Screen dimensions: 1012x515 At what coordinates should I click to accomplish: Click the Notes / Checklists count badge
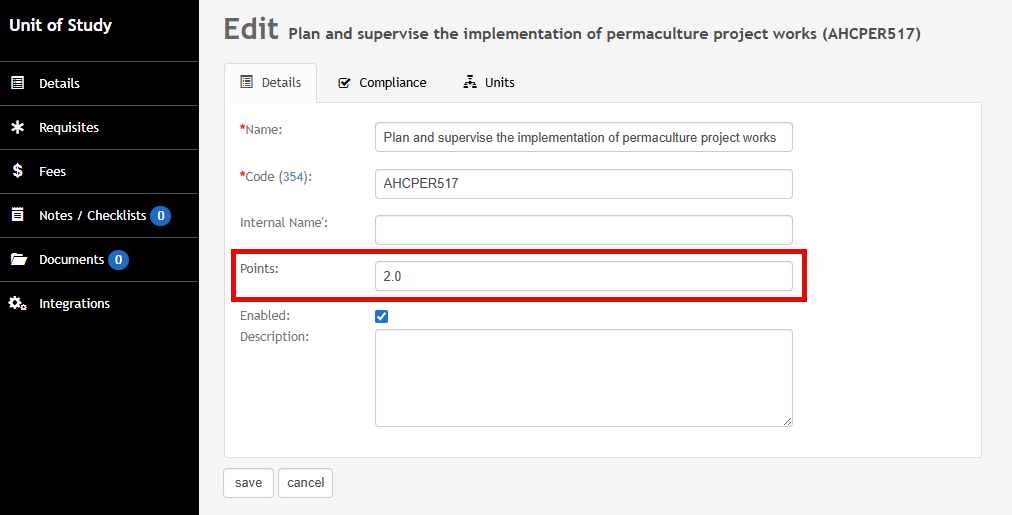(161, 216)
